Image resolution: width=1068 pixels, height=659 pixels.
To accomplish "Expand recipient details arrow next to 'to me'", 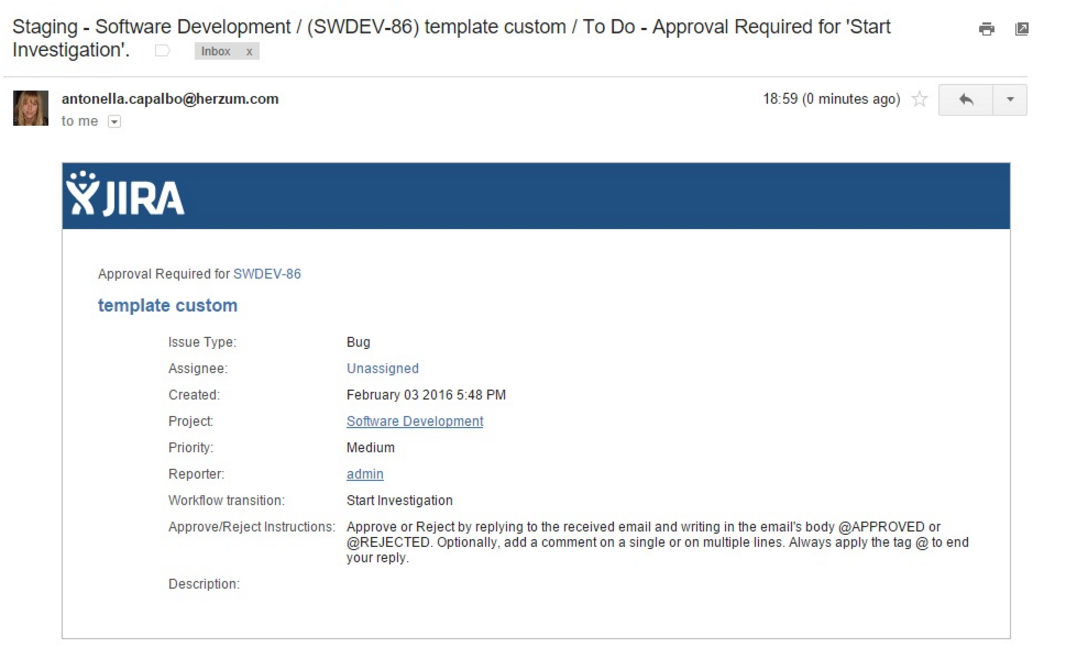I will pos(113,122).
